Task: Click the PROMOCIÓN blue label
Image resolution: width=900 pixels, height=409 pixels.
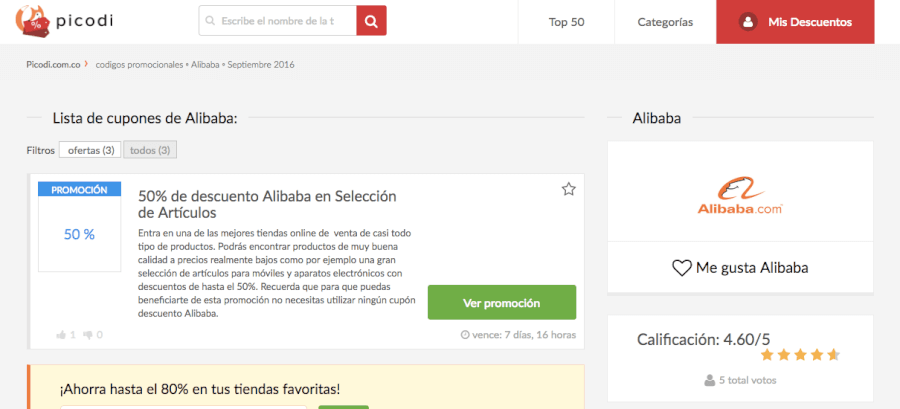Action: click(79, 189)
